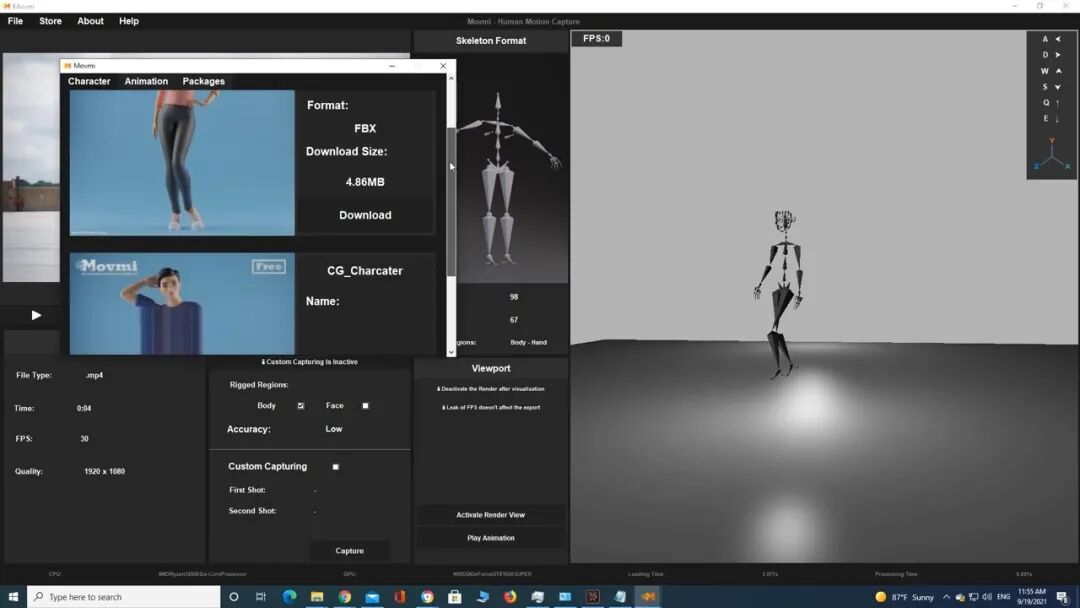This screenshot has width=1080, height=608.
Task: Click the .mp4 file type value
Action: (x=94, y=375)
